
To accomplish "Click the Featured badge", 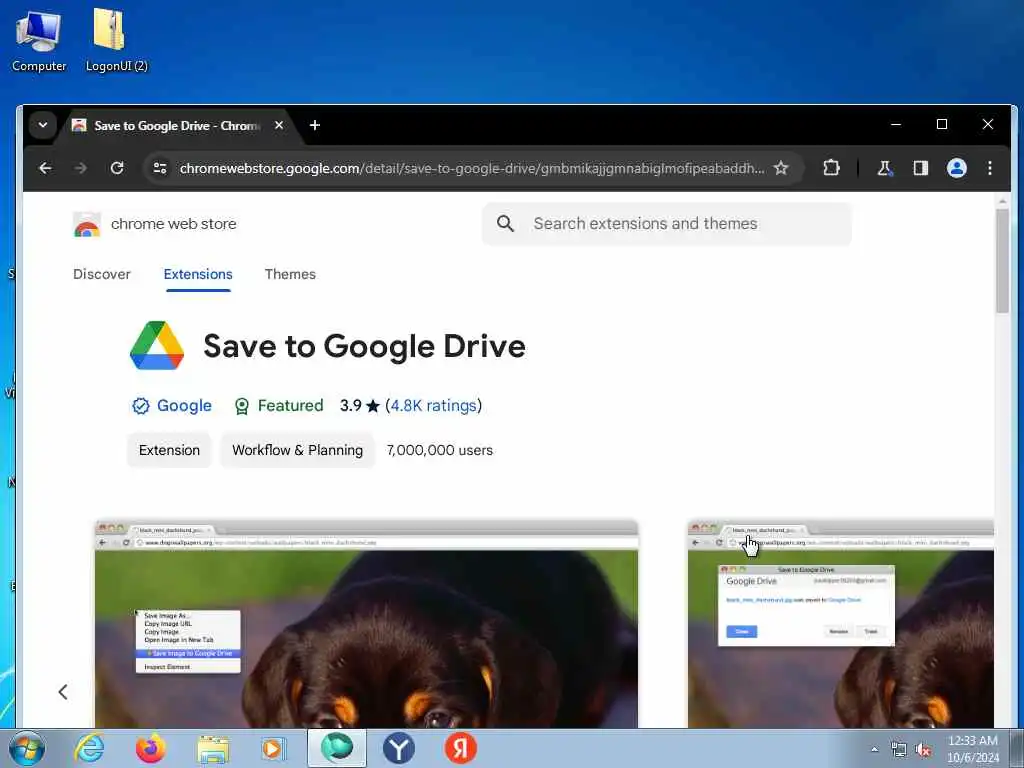I will pyautogui.click(x=279, y=406).
